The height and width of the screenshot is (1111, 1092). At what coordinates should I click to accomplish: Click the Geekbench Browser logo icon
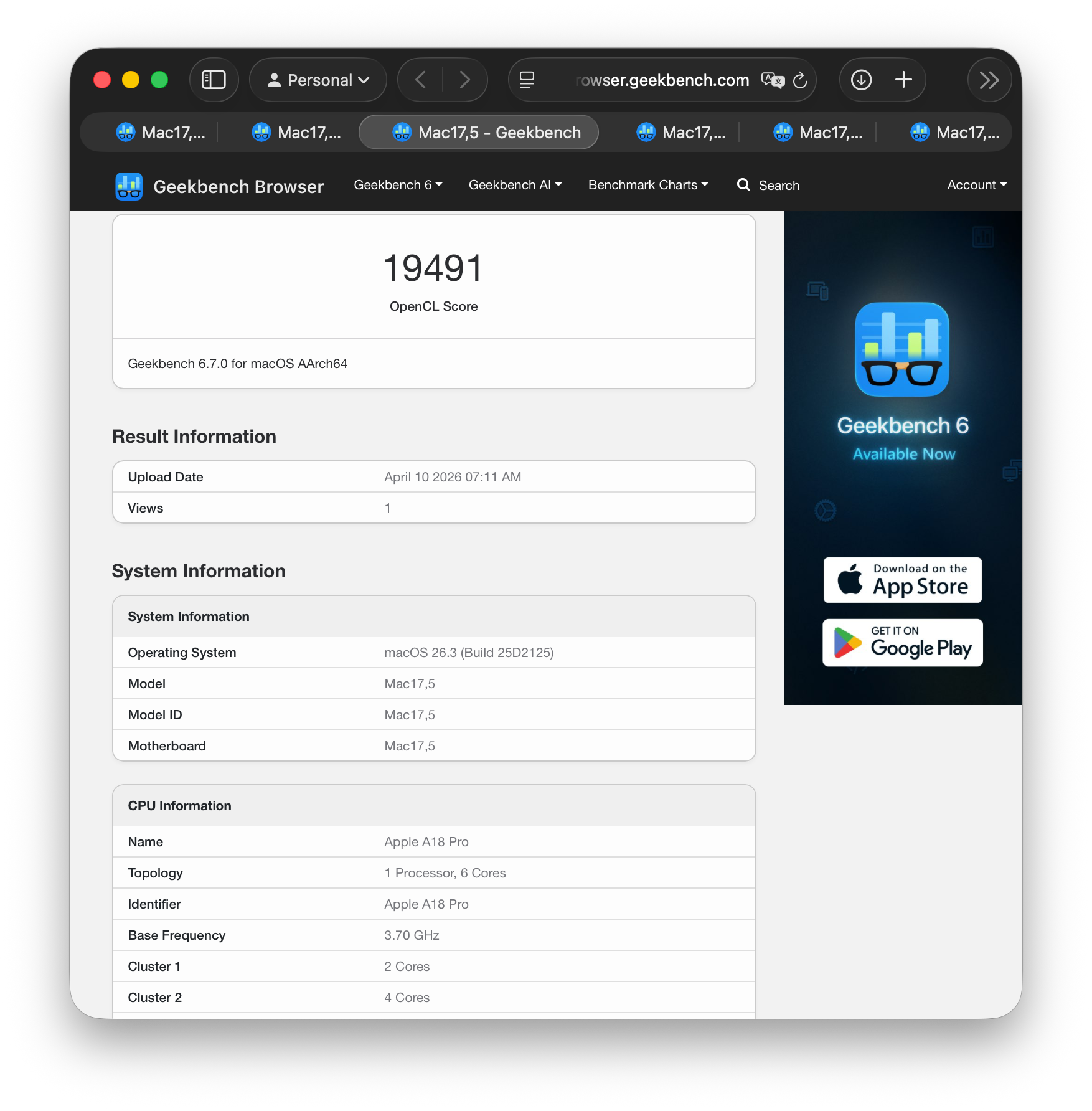(129, 186)
